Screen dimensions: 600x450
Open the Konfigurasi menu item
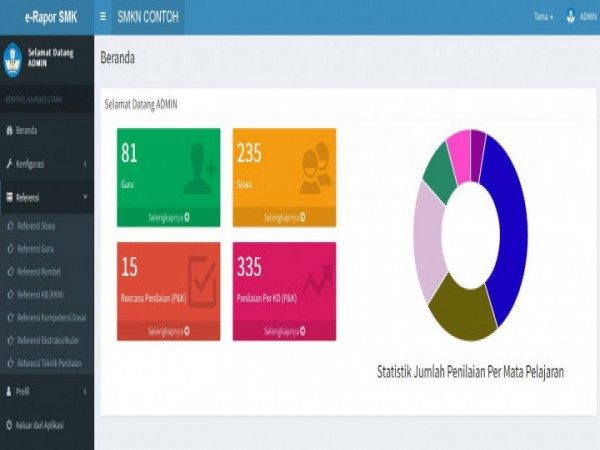pos(47,164)
